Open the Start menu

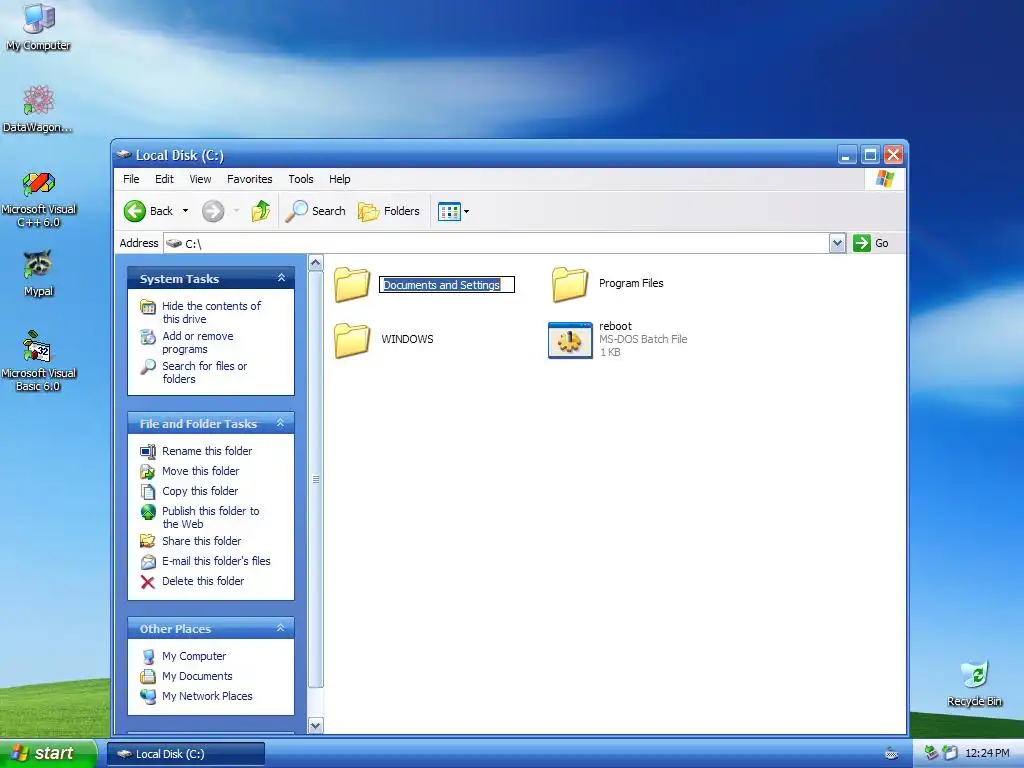pos(48,753)
